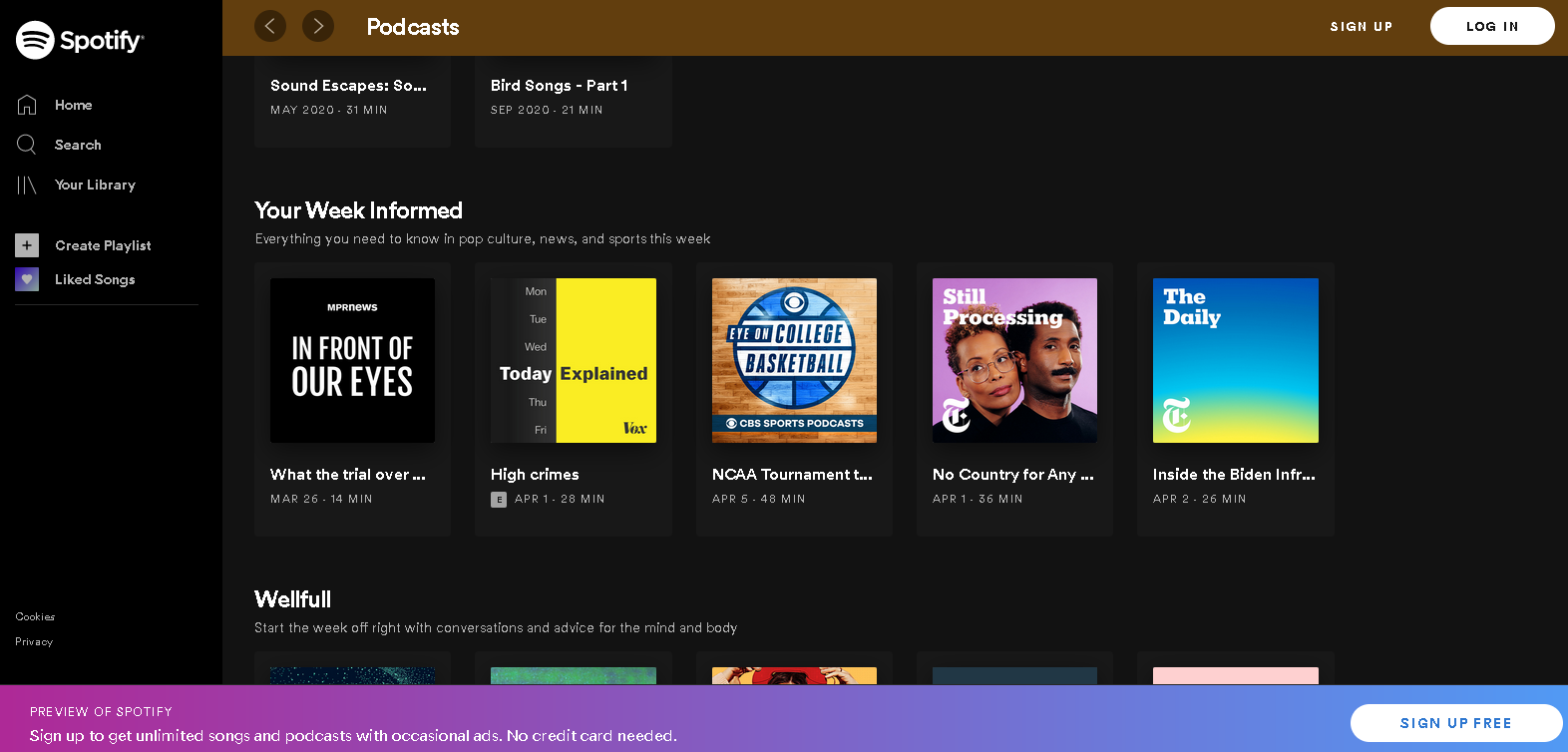This screenshot has height=752, width=1568.
Task: Open Your Library menu item
Action: click(95, 185)
